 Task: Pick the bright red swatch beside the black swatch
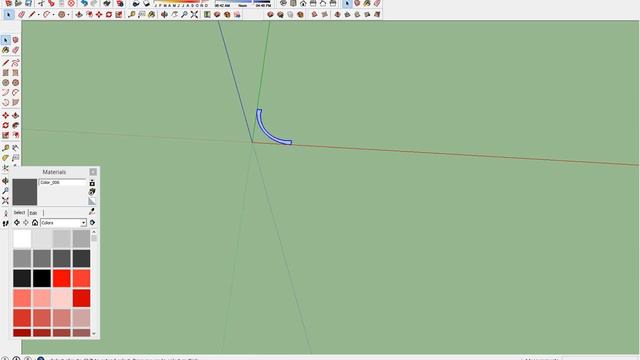coord(62,278)
